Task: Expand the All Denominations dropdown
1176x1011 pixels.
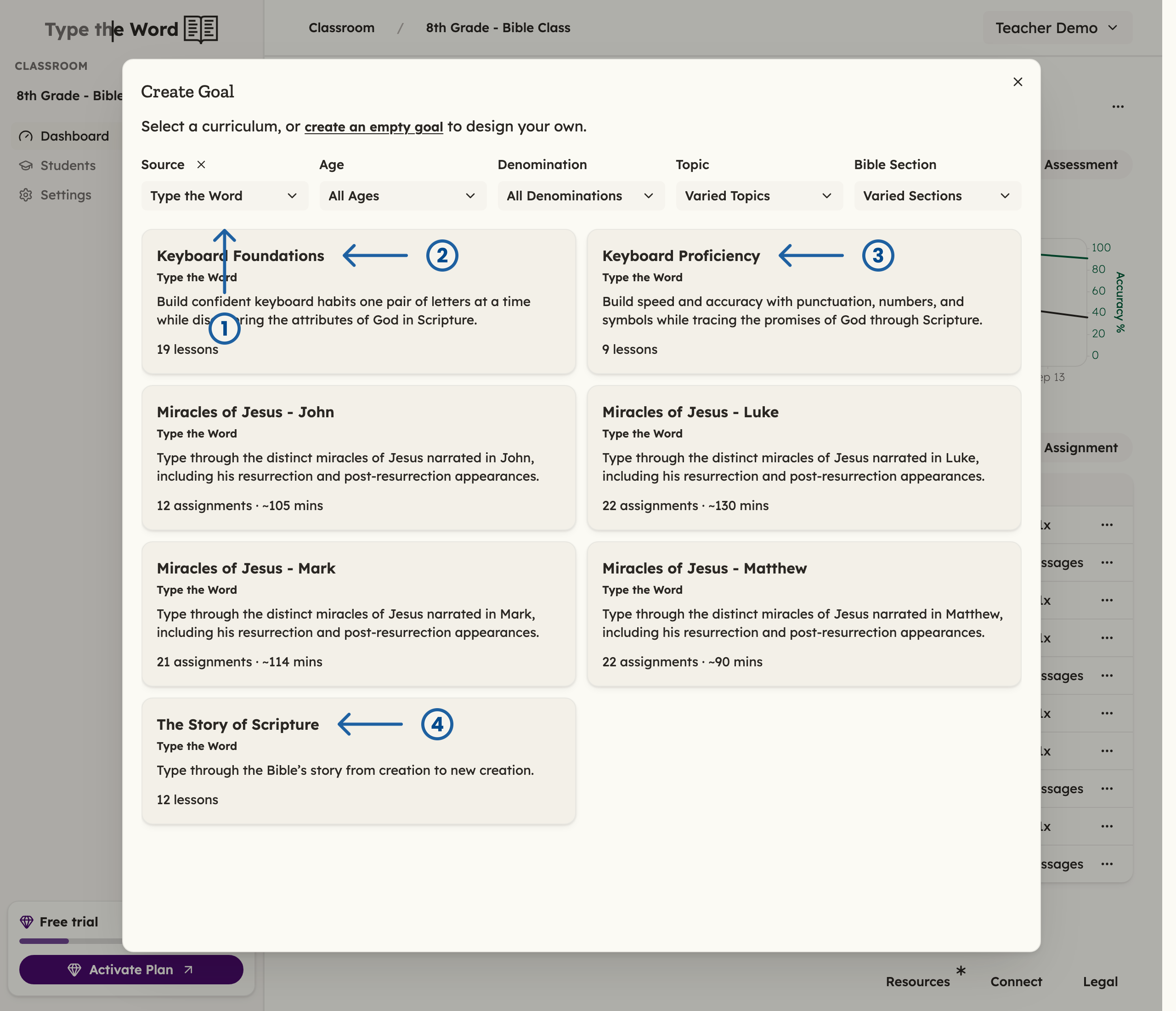Action: tap(581, 196)
